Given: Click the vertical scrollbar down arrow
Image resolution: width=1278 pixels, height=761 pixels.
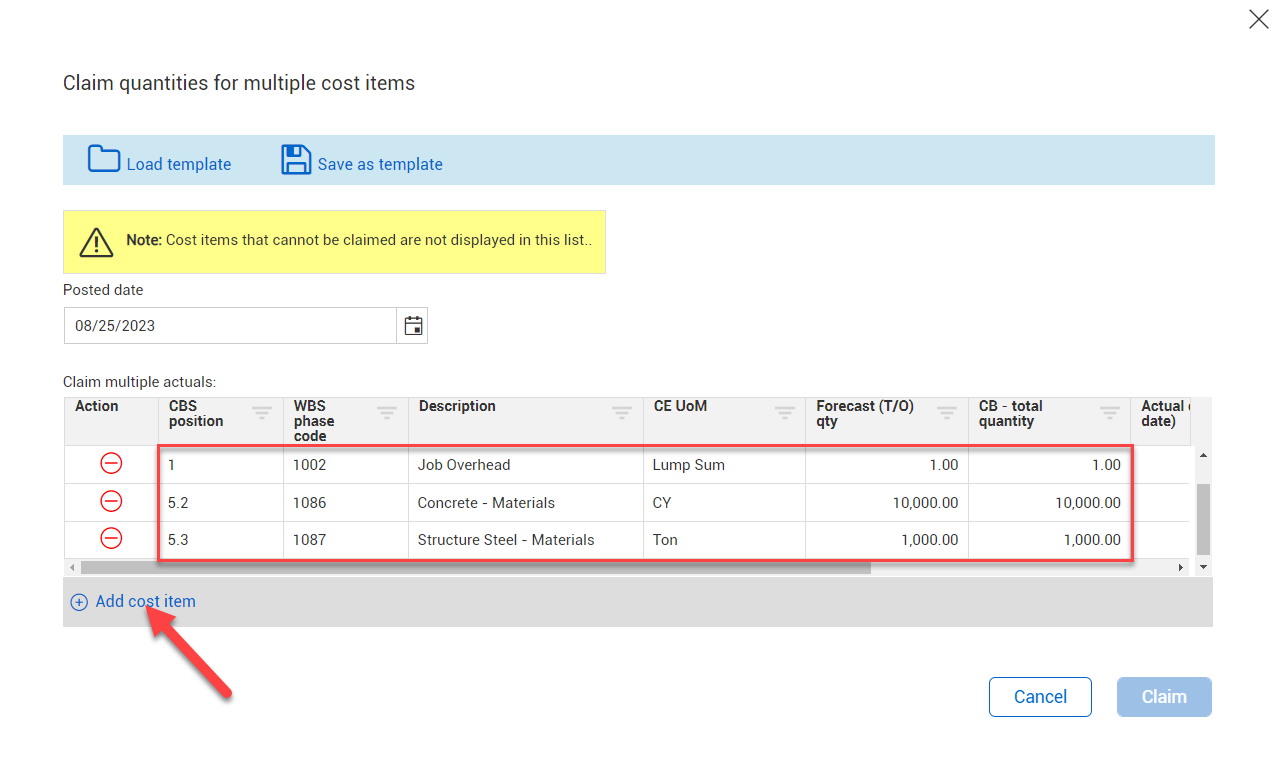Looking at the screenshot, I should 1203,567.
